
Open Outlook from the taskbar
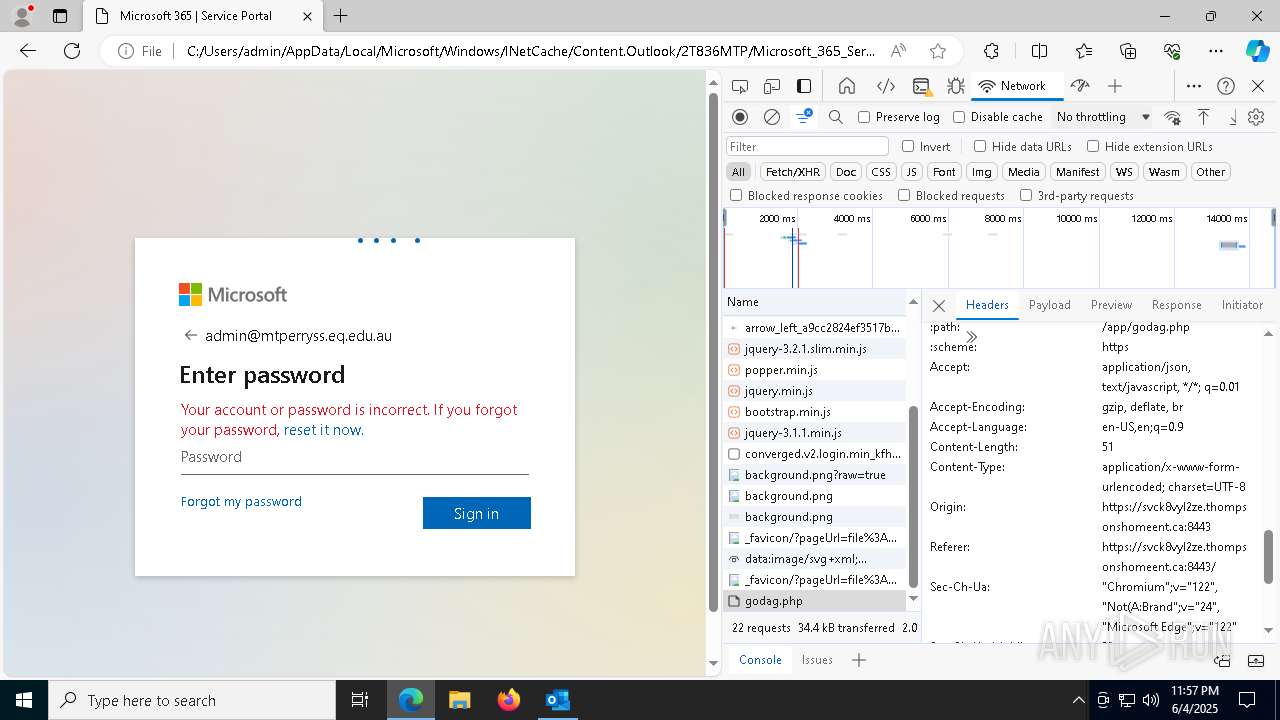coord(557,700)
